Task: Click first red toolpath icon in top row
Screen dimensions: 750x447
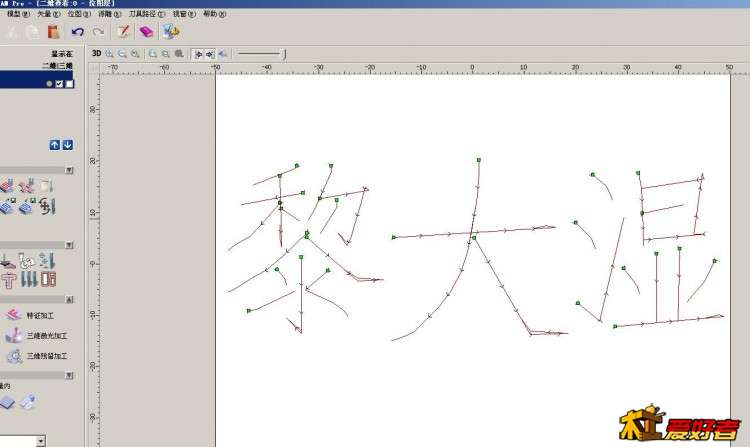Action: tap(6, 185)
